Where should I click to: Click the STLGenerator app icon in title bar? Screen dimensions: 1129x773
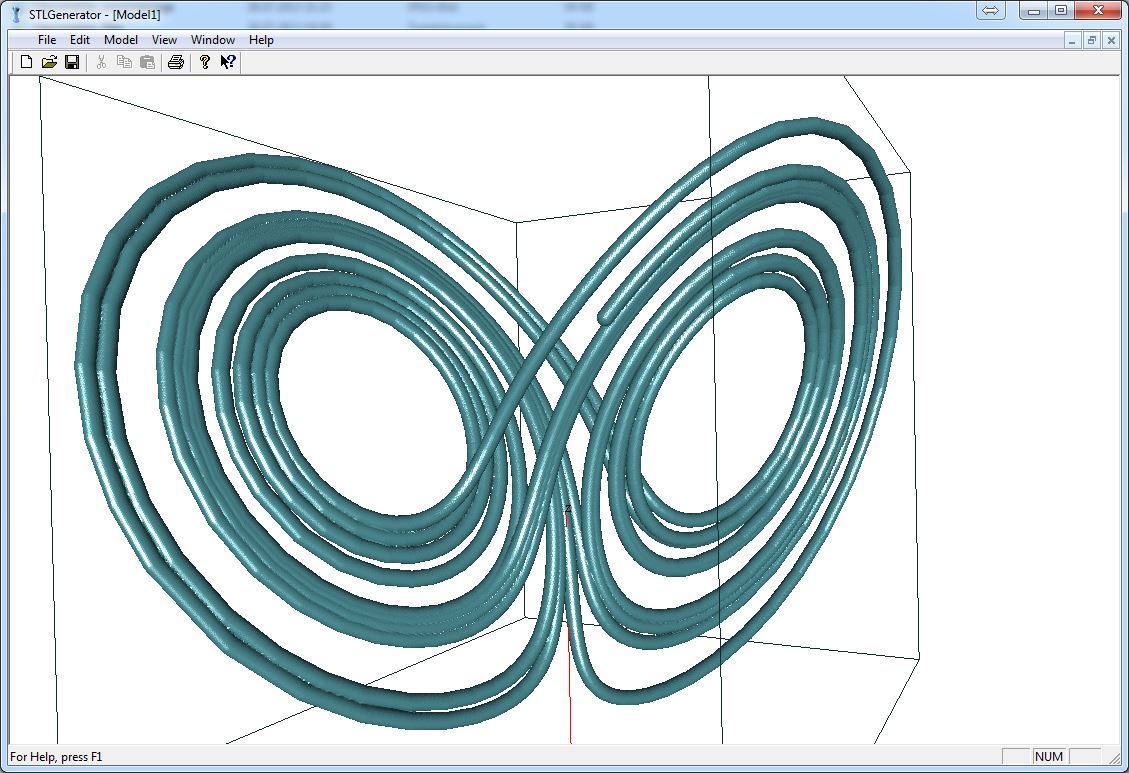coord(16,14)
